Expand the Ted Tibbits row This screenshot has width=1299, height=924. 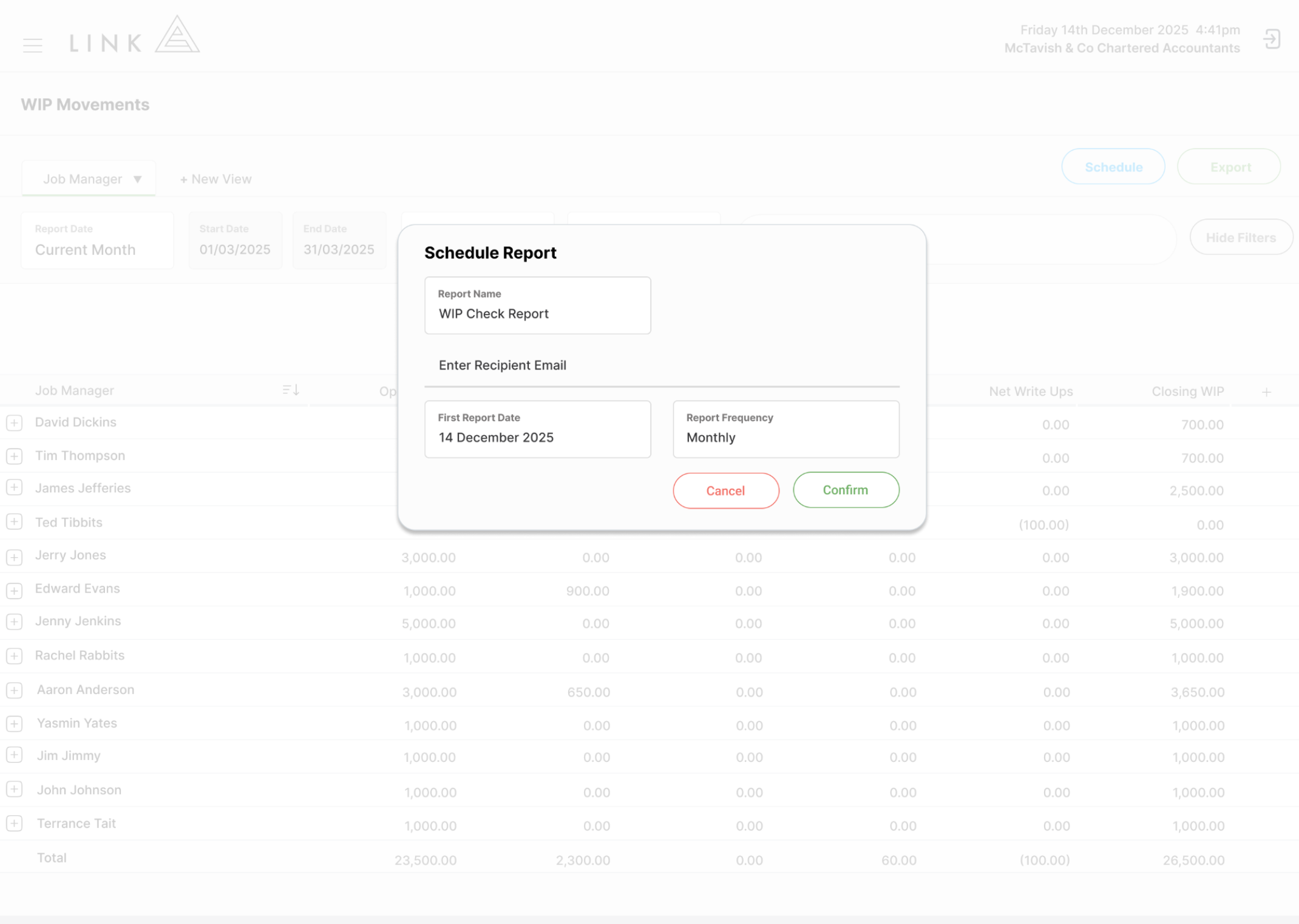tap(15, 521)
